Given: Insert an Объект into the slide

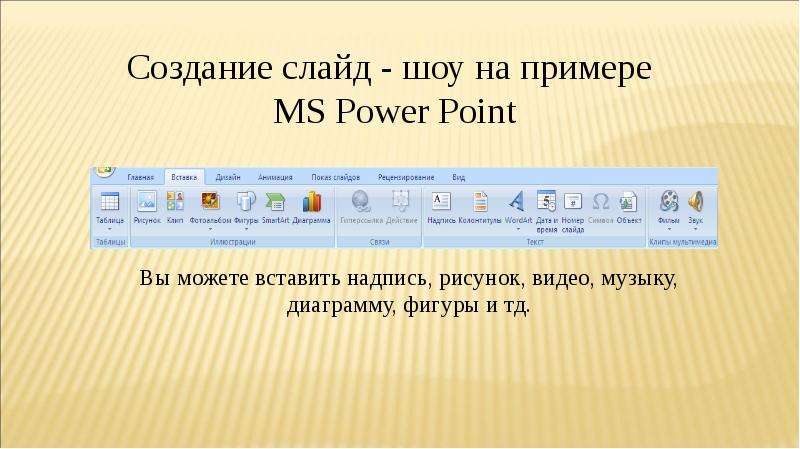Looking at the screenshot, I should tap(629, 207).
